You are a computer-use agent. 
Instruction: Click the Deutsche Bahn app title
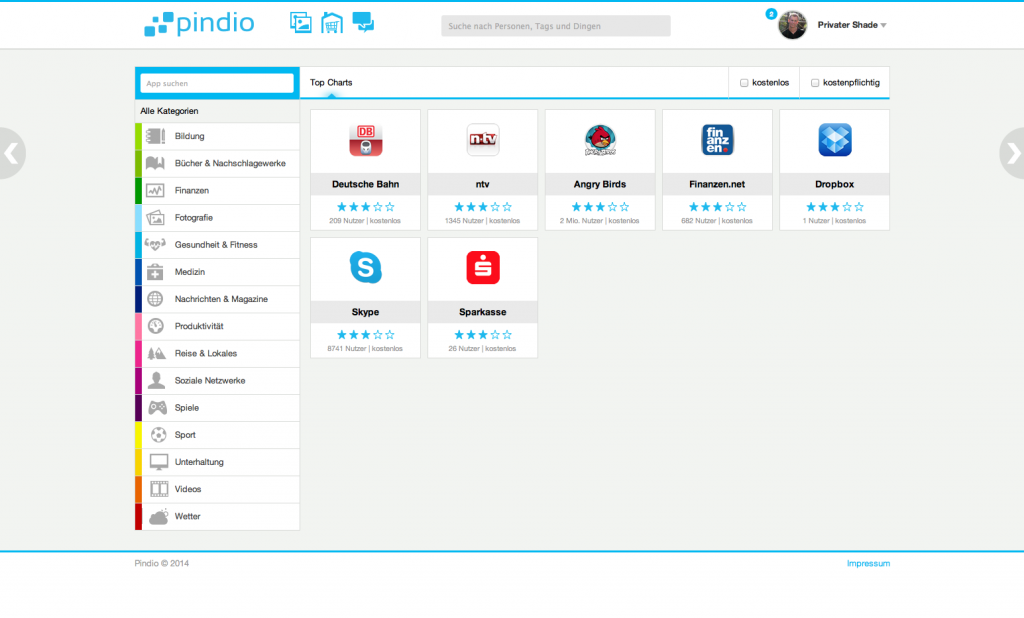365,184
